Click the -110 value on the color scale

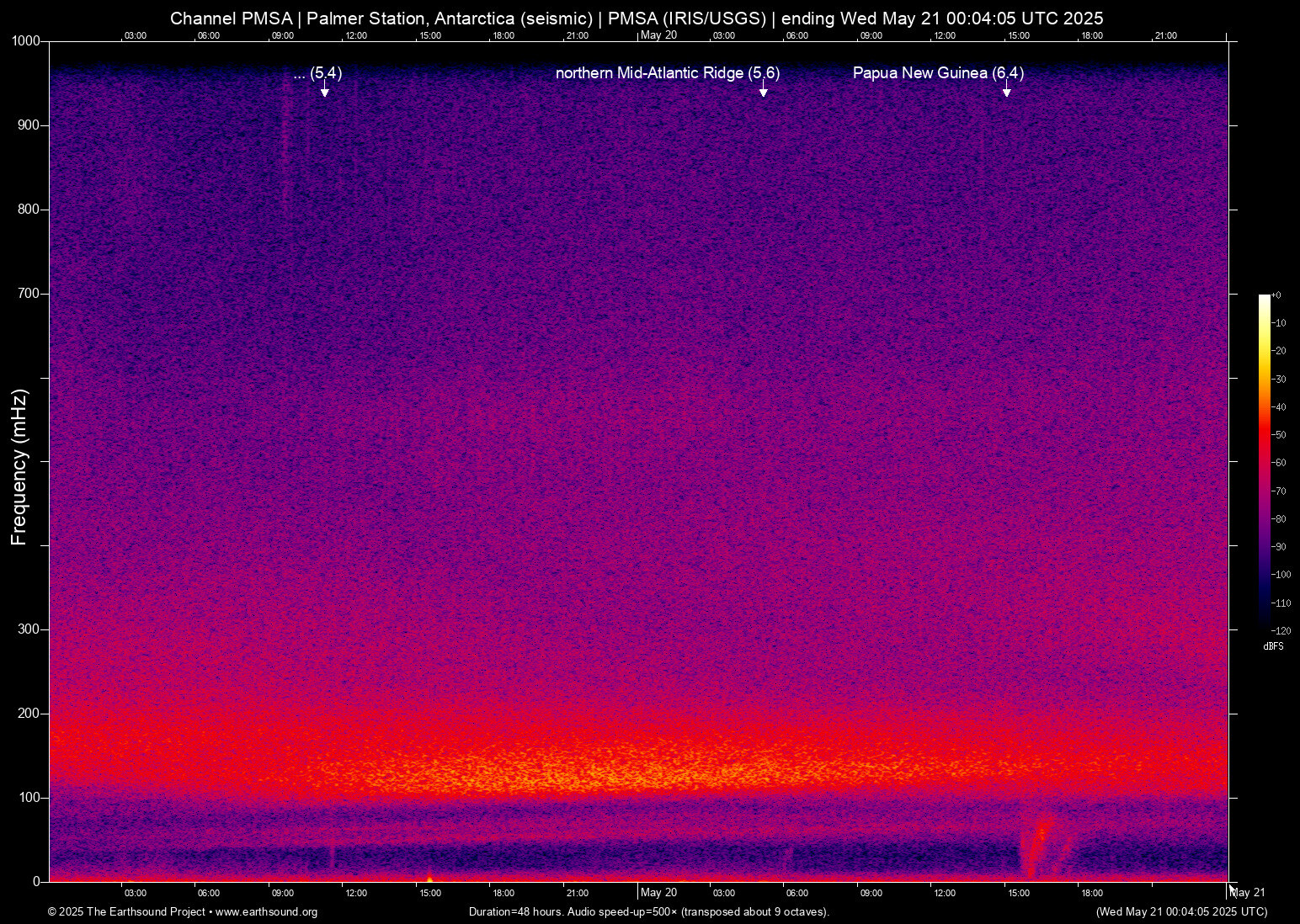[x=1281, y=603]
